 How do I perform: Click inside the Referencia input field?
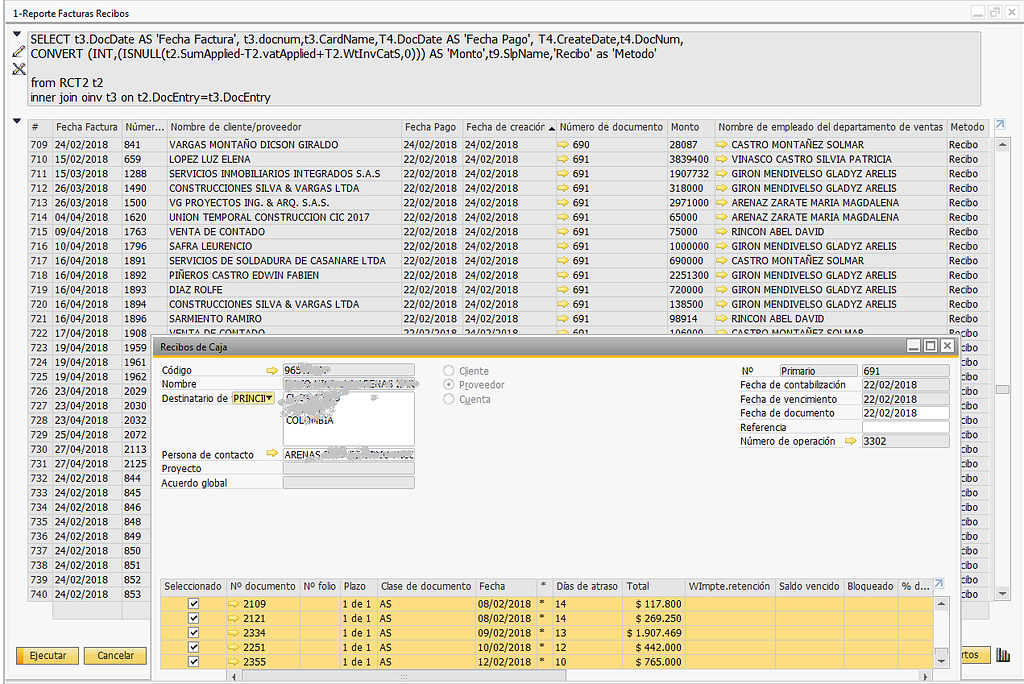point(905,427)
